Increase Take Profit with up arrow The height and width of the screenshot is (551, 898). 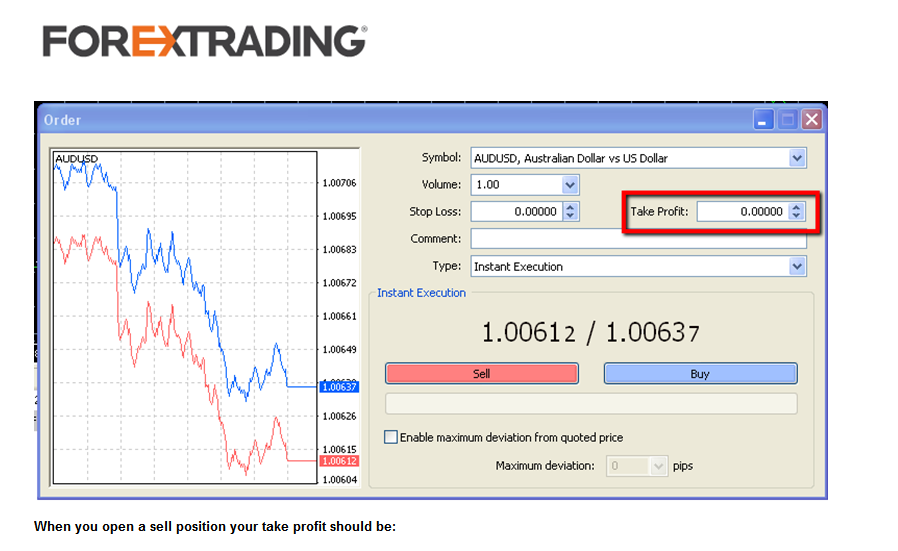pyautogui.click(x=796, y=207)
